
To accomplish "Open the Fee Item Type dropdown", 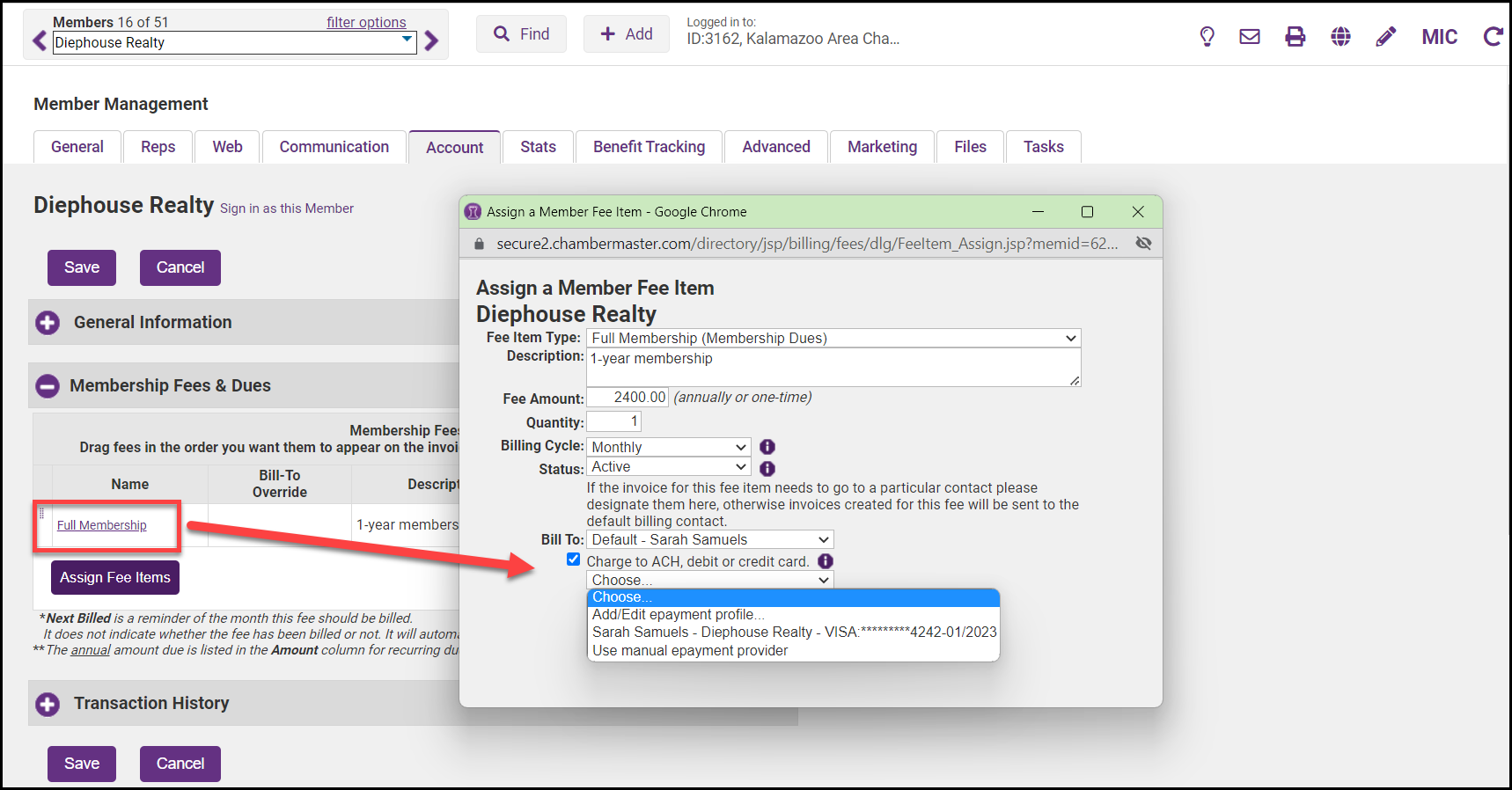I will coord(833,339).
